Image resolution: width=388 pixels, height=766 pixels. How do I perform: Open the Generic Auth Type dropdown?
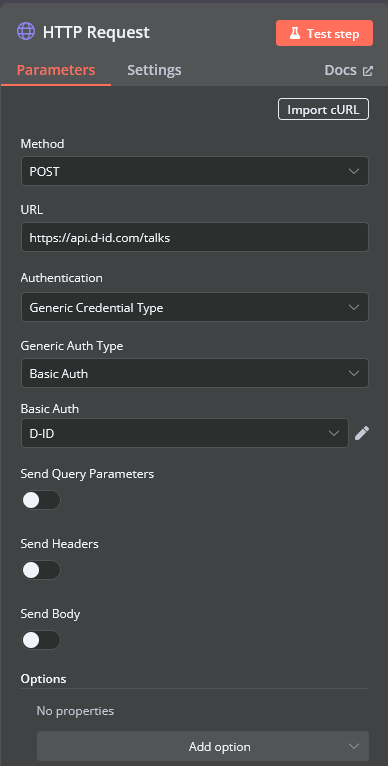pyautogui.click(x=194, y=373)
